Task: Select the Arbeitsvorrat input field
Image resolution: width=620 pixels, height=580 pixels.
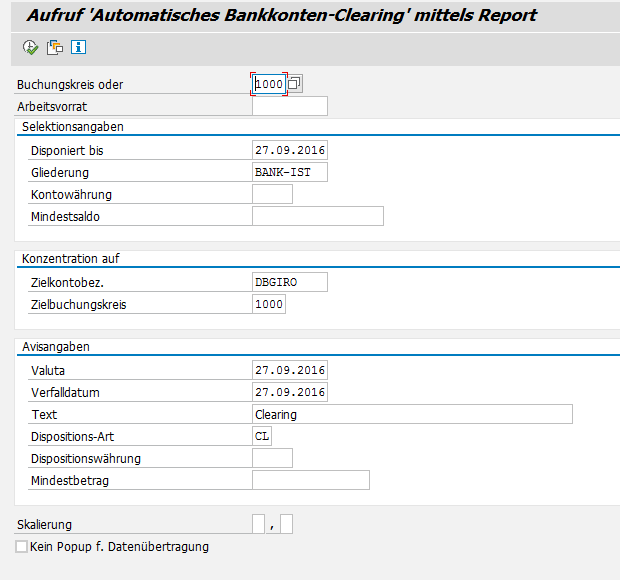Action: pos(289,106)
